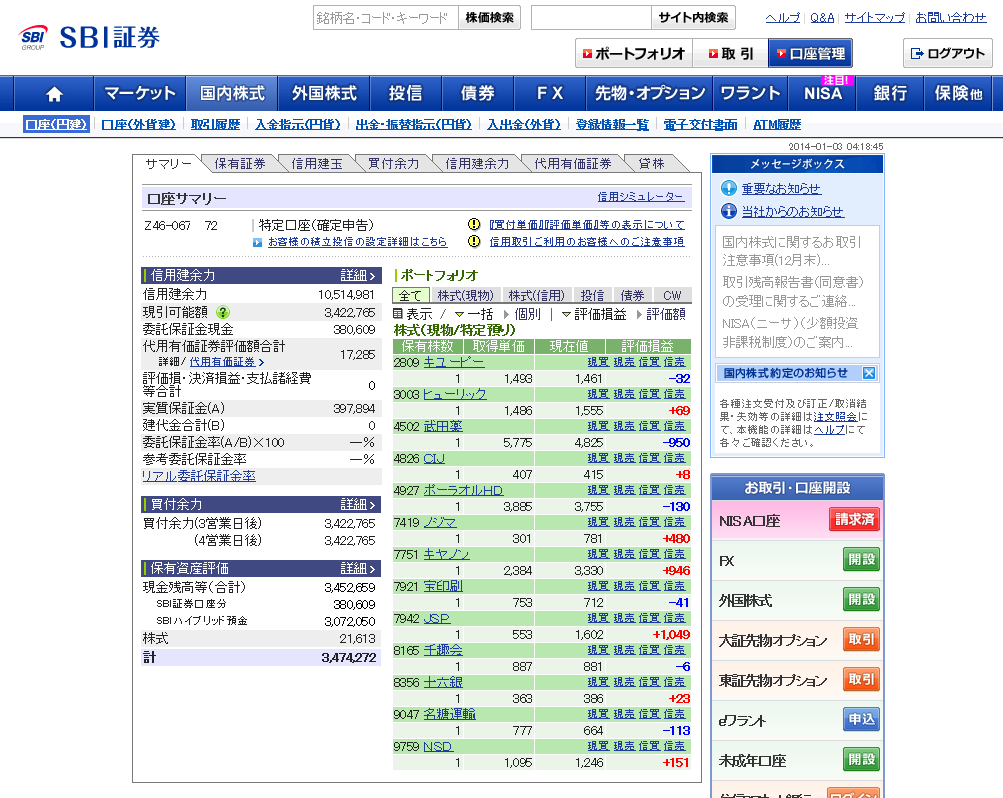Switch to 信用建玉 tab
The image size is (1003, 798).
tap(317, 164)
